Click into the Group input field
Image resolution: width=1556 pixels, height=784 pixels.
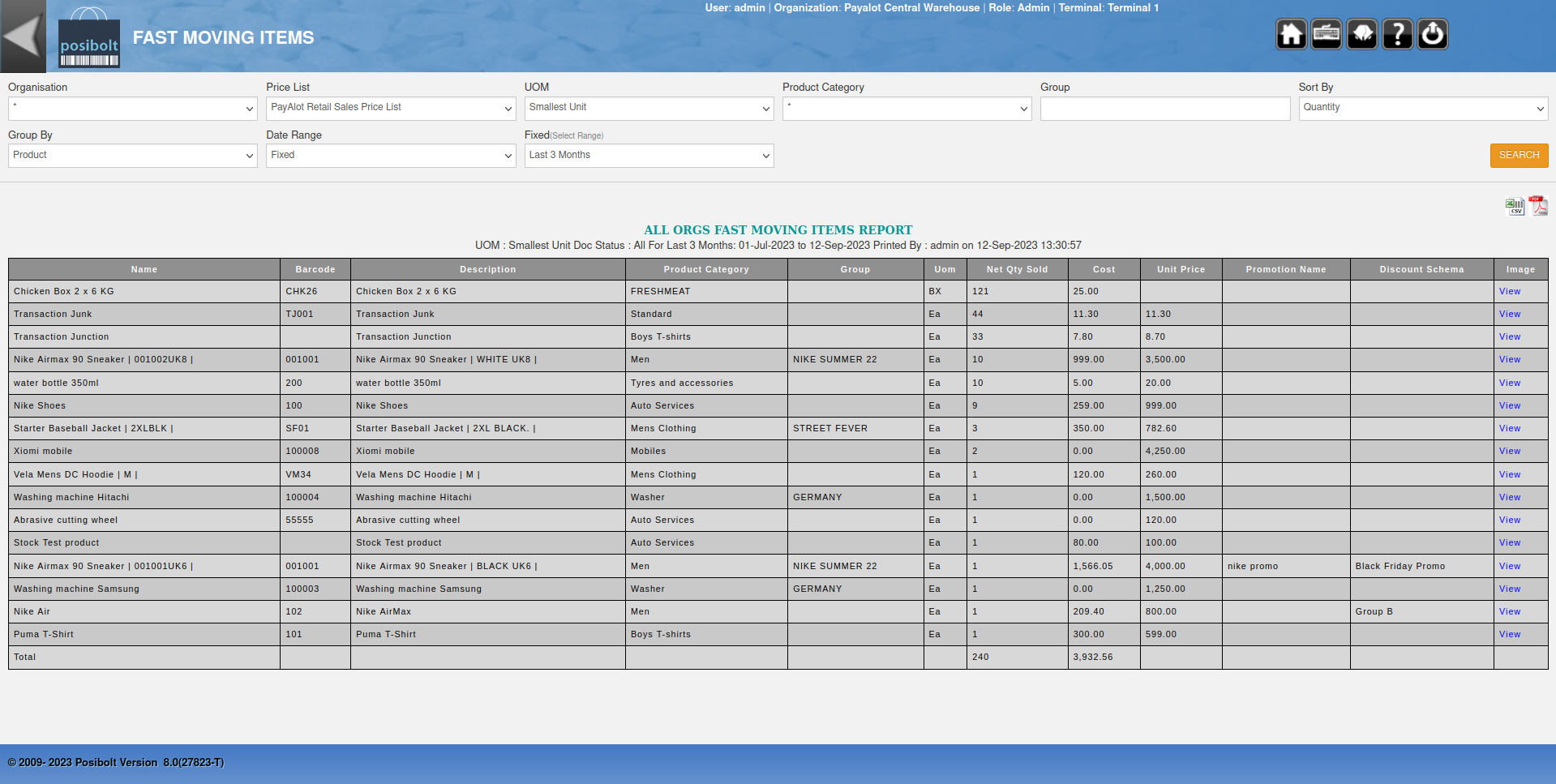coord(1165,109)
